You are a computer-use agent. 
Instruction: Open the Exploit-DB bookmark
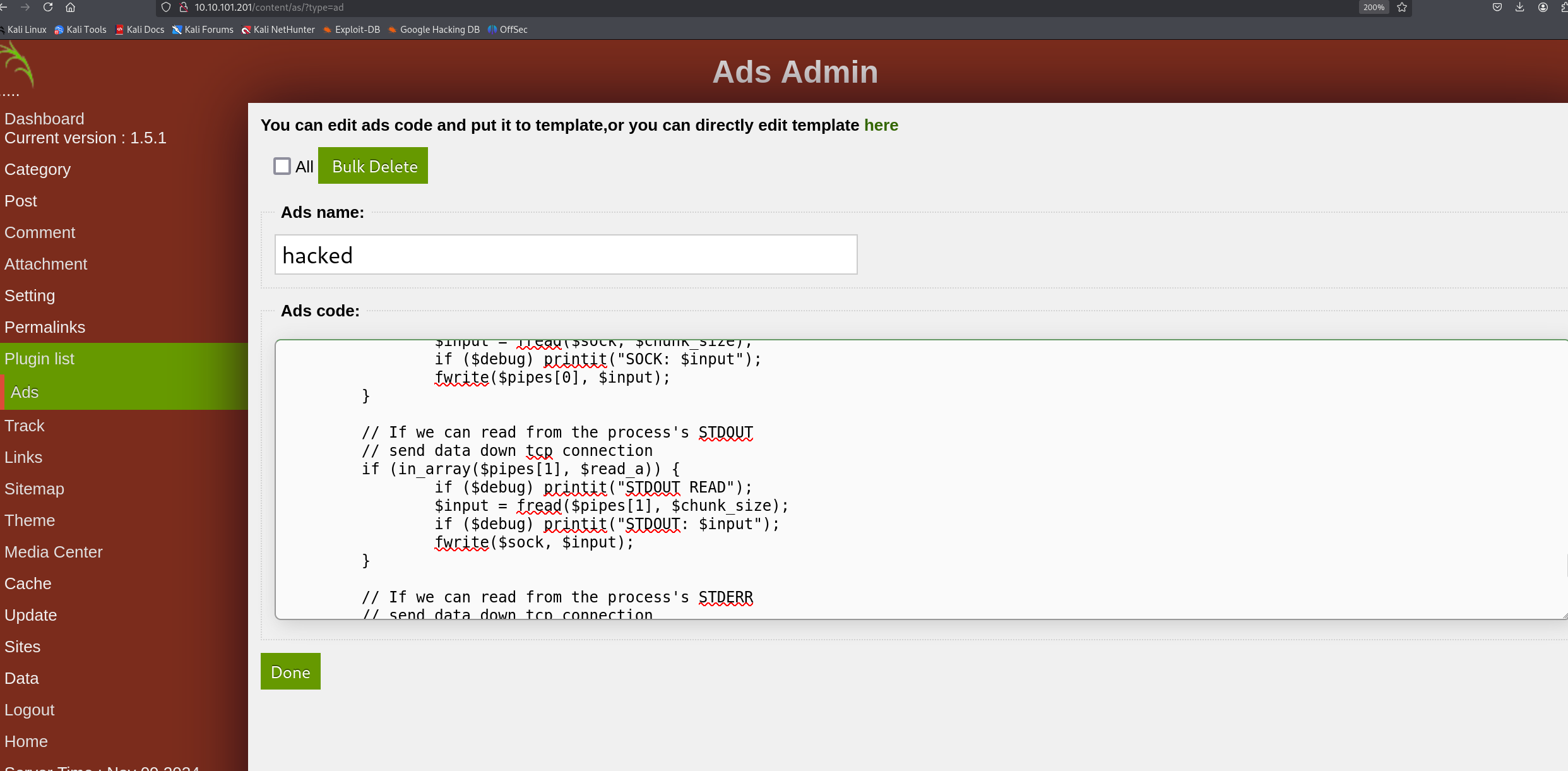pyautogui.click(x=352, y=30)
